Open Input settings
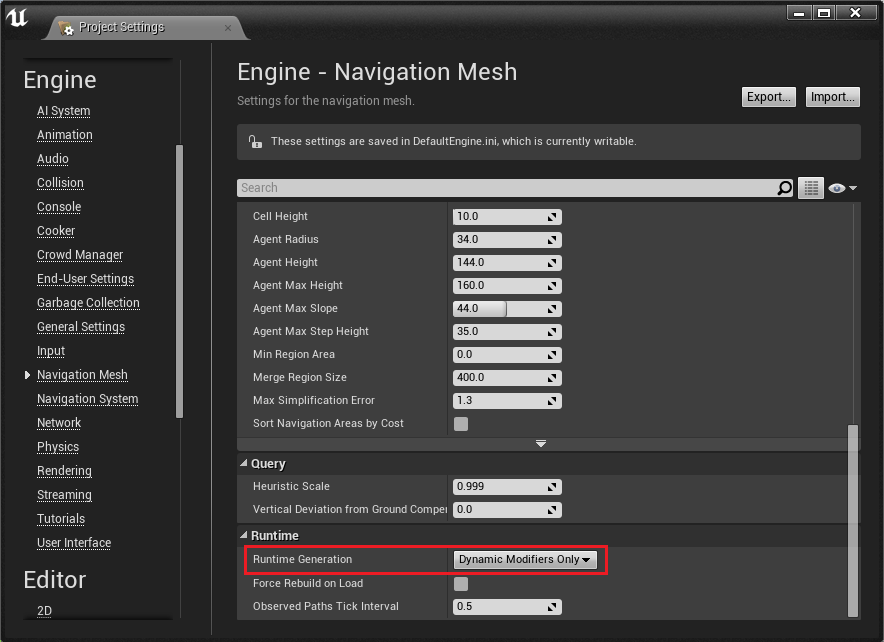The width and height of the screenshot is (884, 642). pos(51,351)
